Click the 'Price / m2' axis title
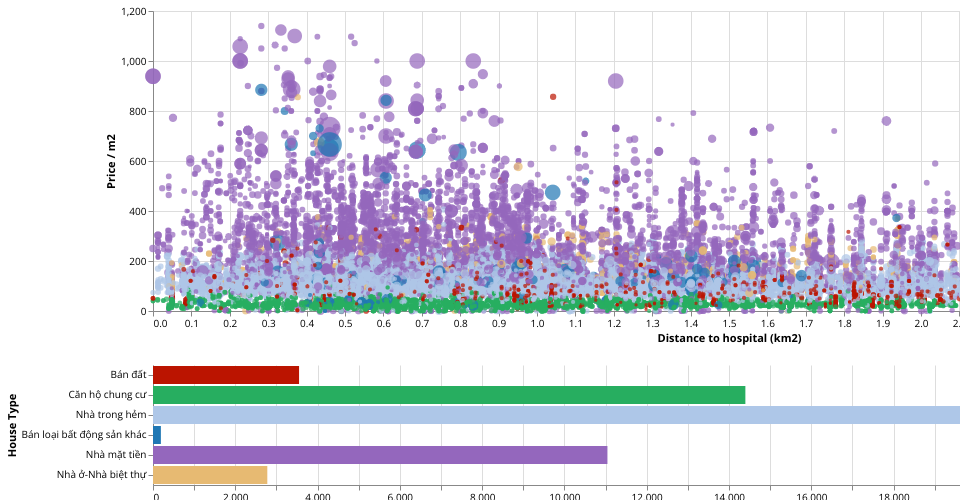Image resolution: width=960 pixels, height=500 pixels. (x=112, y=161)
